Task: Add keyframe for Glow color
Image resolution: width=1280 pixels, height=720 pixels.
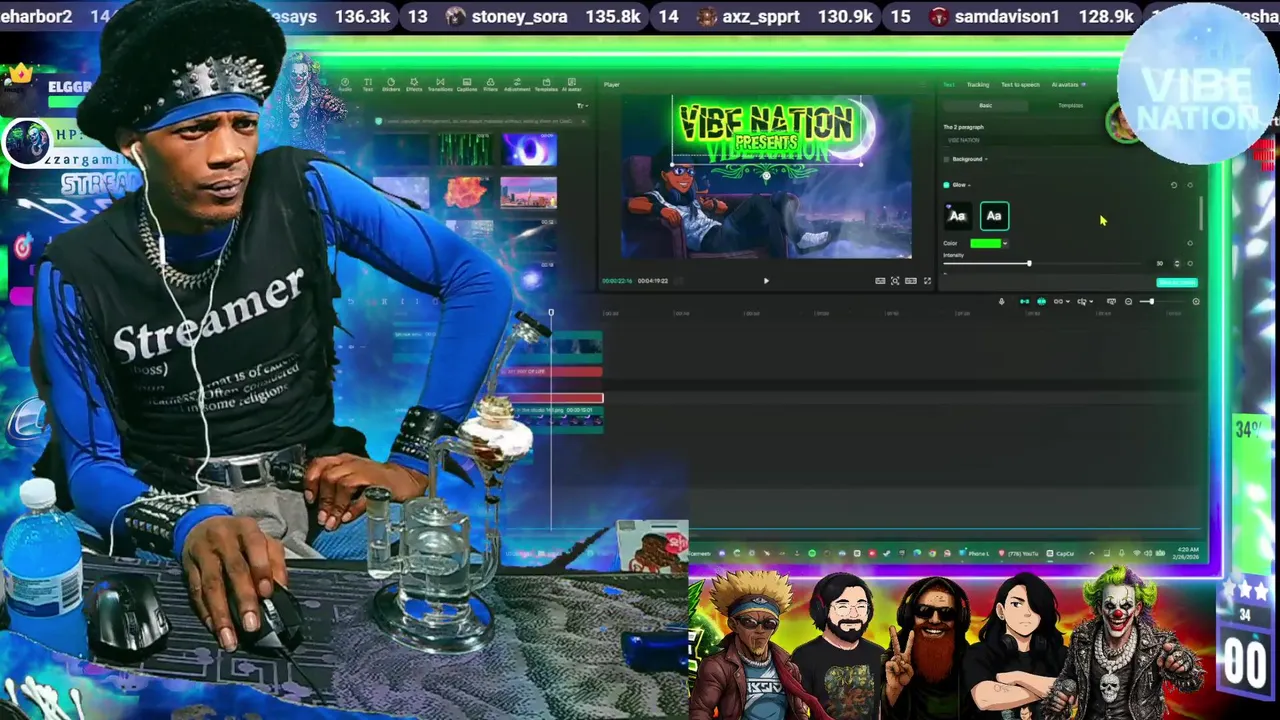Action: click(1190, 243)
